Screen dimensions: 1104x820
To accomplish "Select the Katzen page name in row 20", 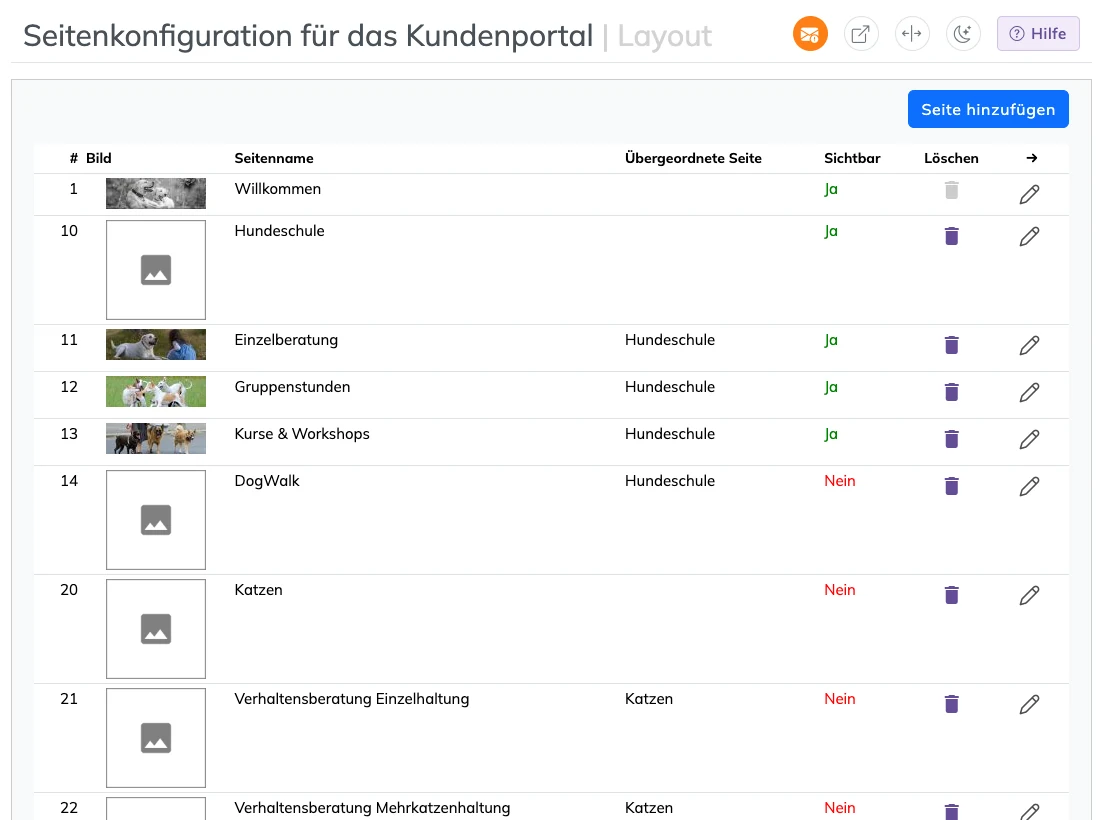I will 258,591.
